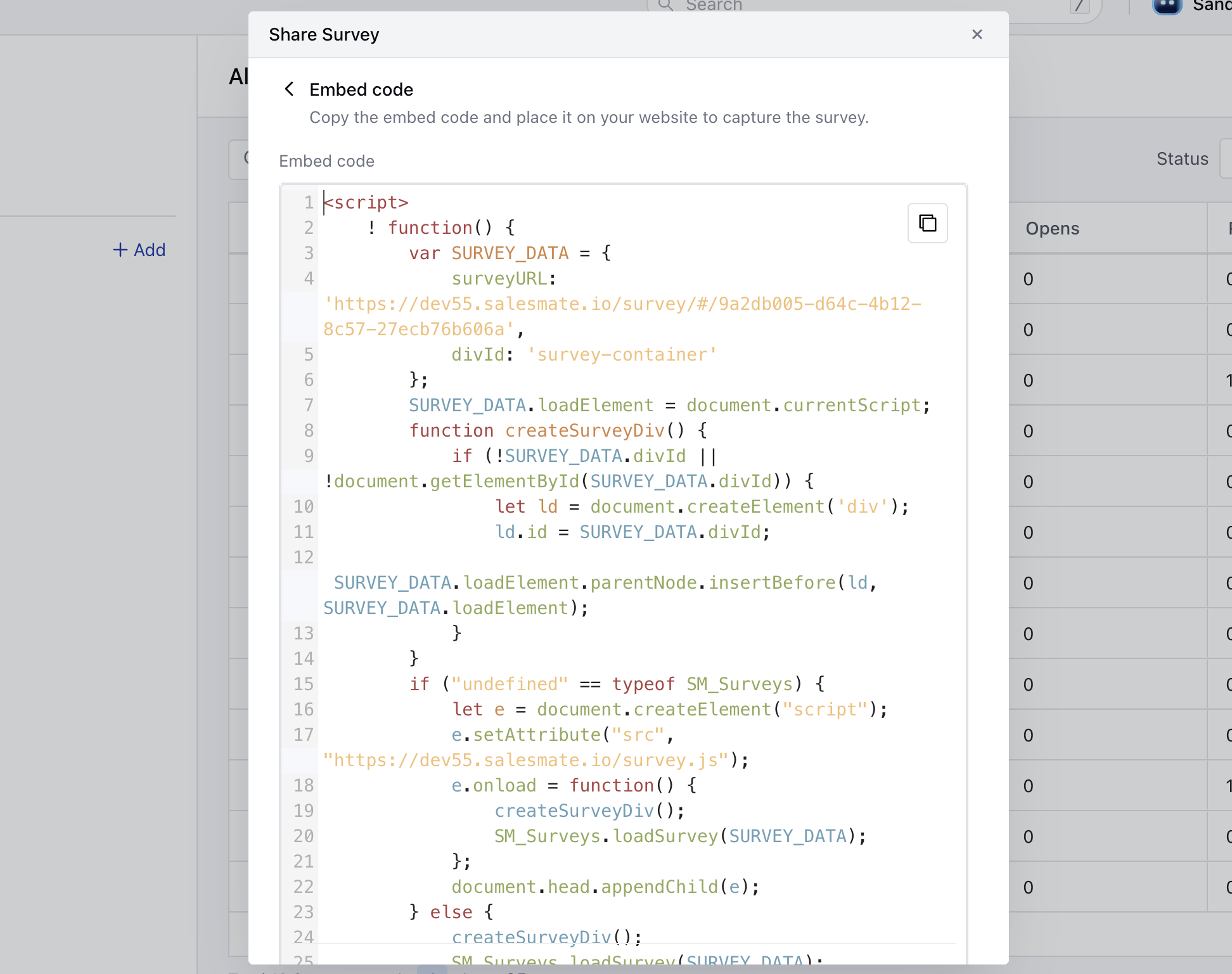Screen dimensions: 1232x974
Task: Close the Share Survey dialog
Action: (x=977, y=34)
